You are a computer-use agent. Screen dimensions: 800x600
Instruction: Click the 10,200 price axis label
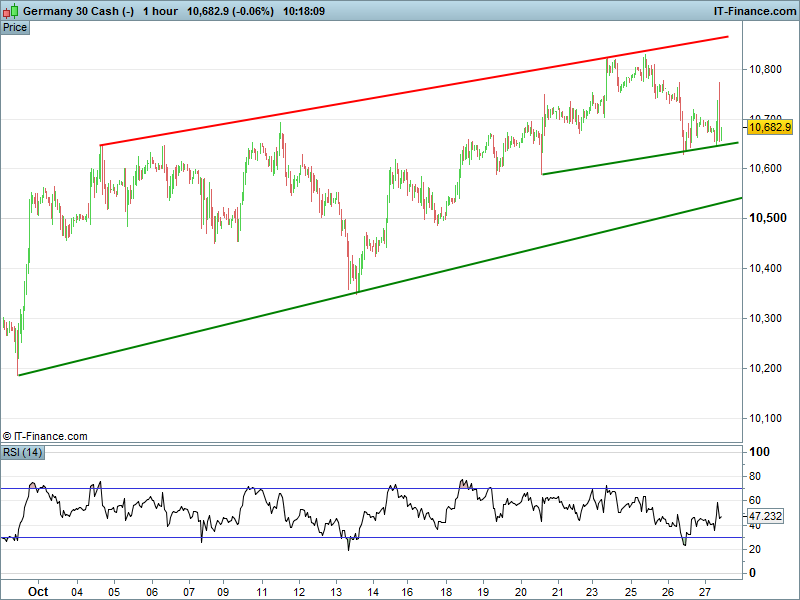(765, 368)
